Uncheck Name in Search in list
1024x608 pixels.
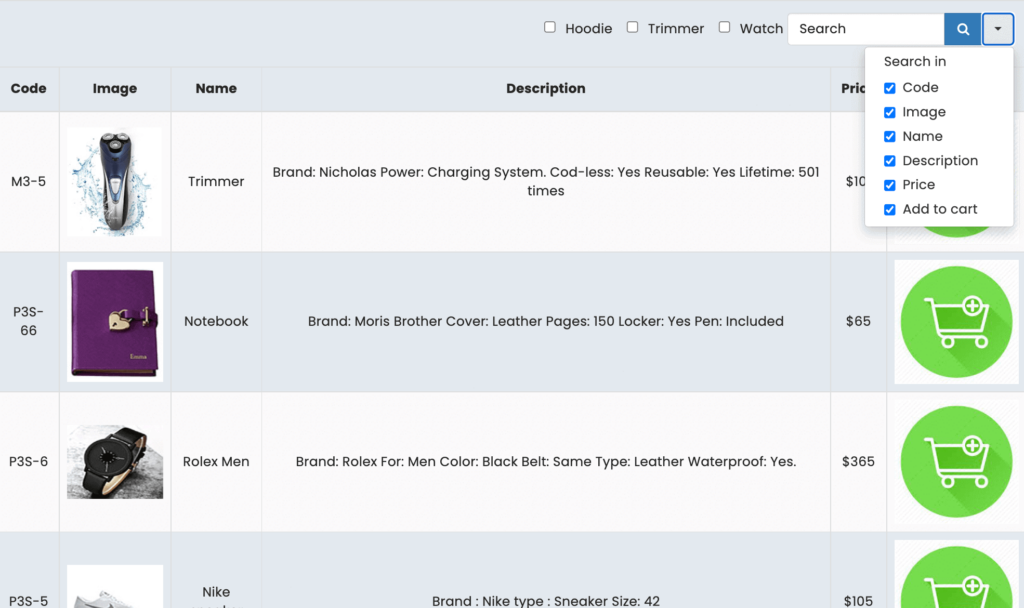[889, 136]
